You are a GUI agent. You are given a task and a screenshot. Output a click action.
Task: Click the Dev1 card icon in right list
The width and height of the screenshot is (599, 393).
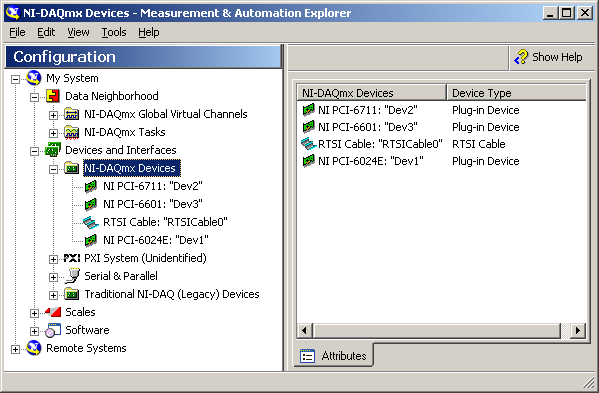click(308, 161)
